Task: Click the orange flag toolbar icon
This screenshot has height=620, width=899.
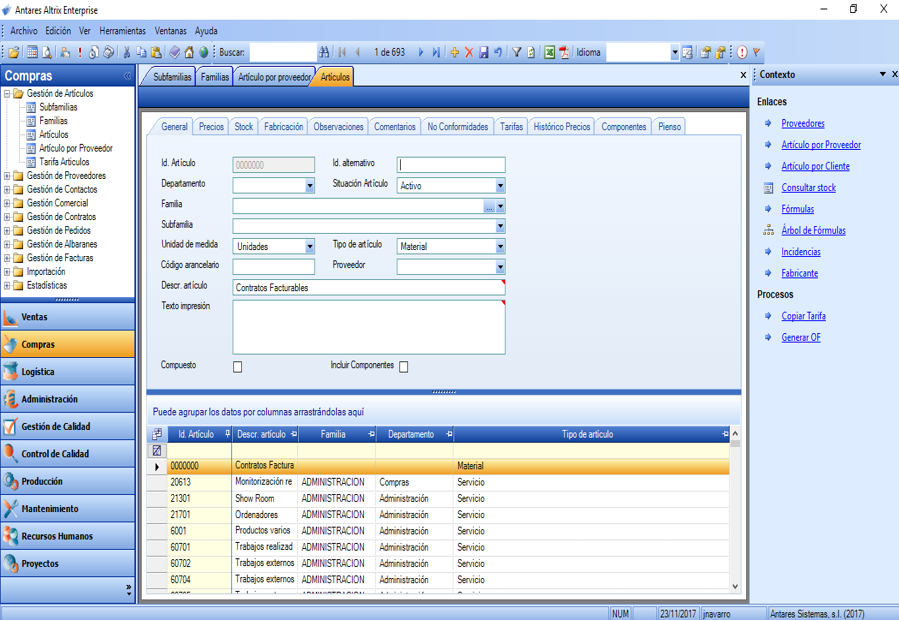Action: pos(757,52)
